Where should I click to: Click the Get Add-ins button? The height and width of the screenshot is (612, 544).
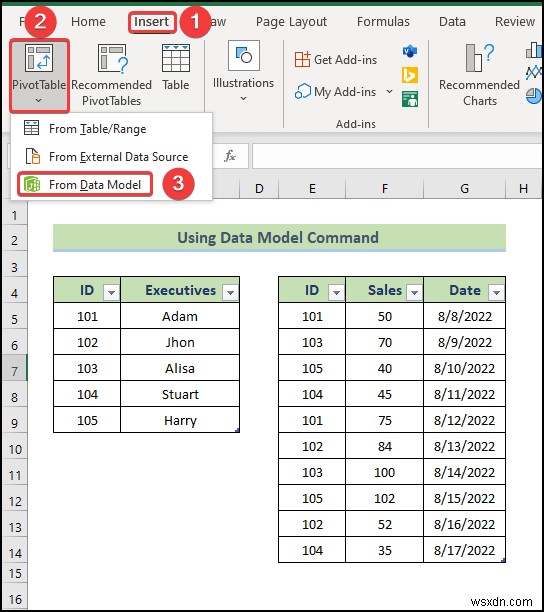click(x=336, y=60)
